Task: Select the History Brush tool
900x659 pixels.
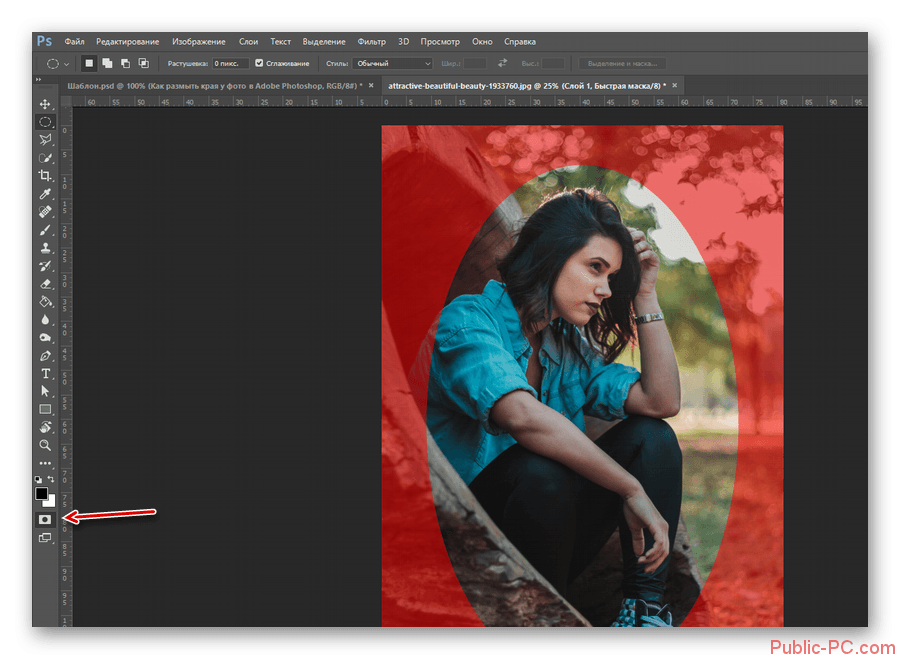Action: [x=45, y=265]
